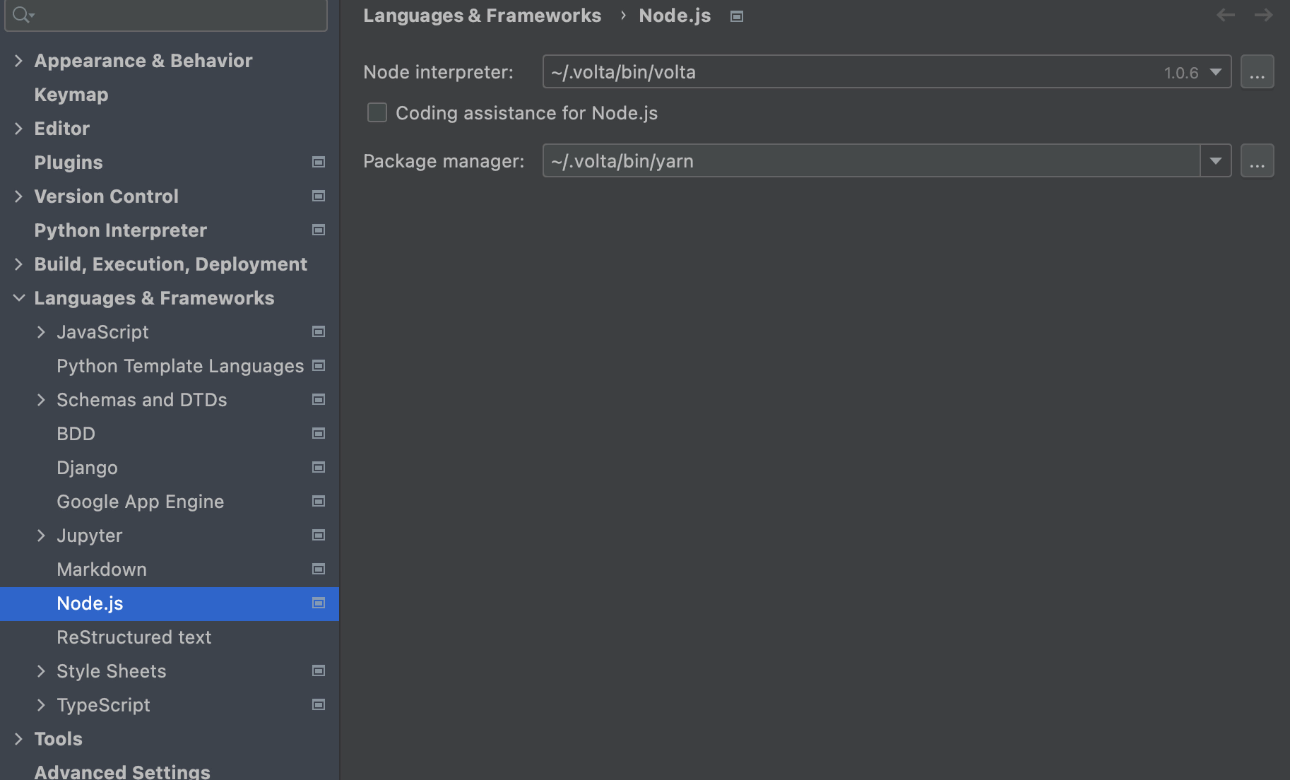The width and height of the screenshot is (1290, 780).
Task: Click the project icon next to Node.js breadcrumb
Action: 737,16
